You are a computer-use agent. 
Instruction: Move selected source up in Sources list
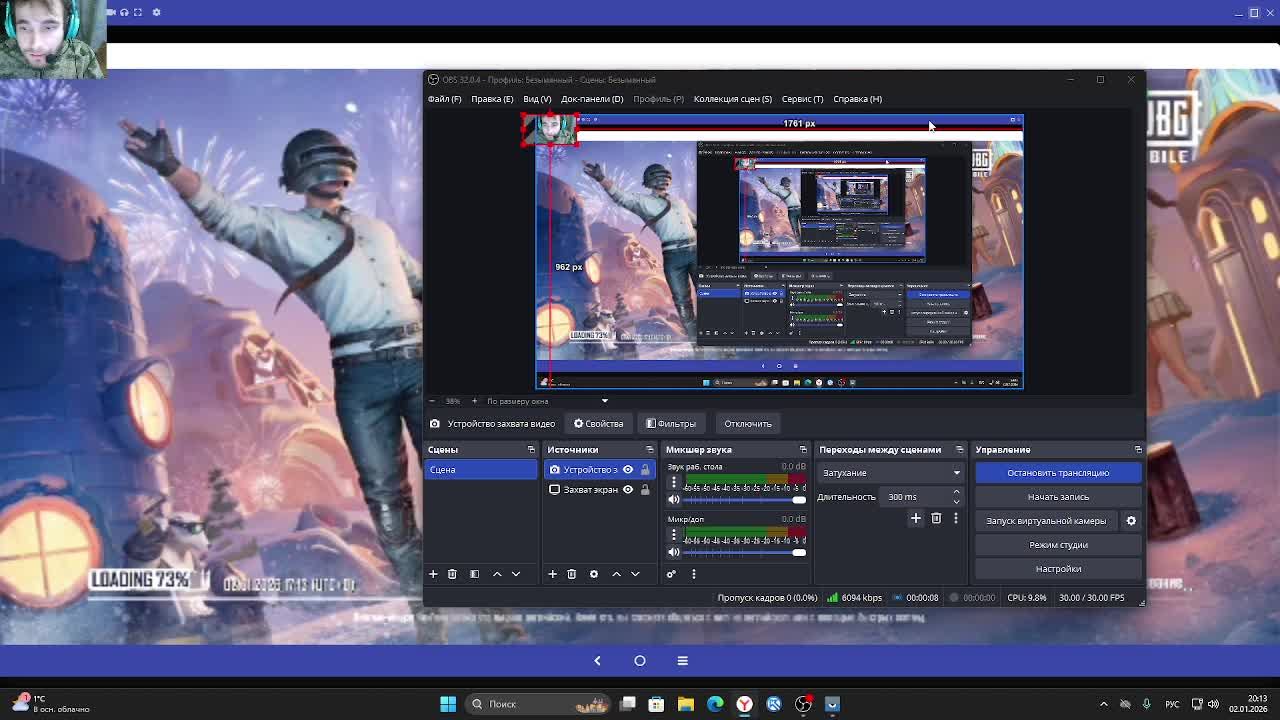pyautogui.click(x=616, y=574)
